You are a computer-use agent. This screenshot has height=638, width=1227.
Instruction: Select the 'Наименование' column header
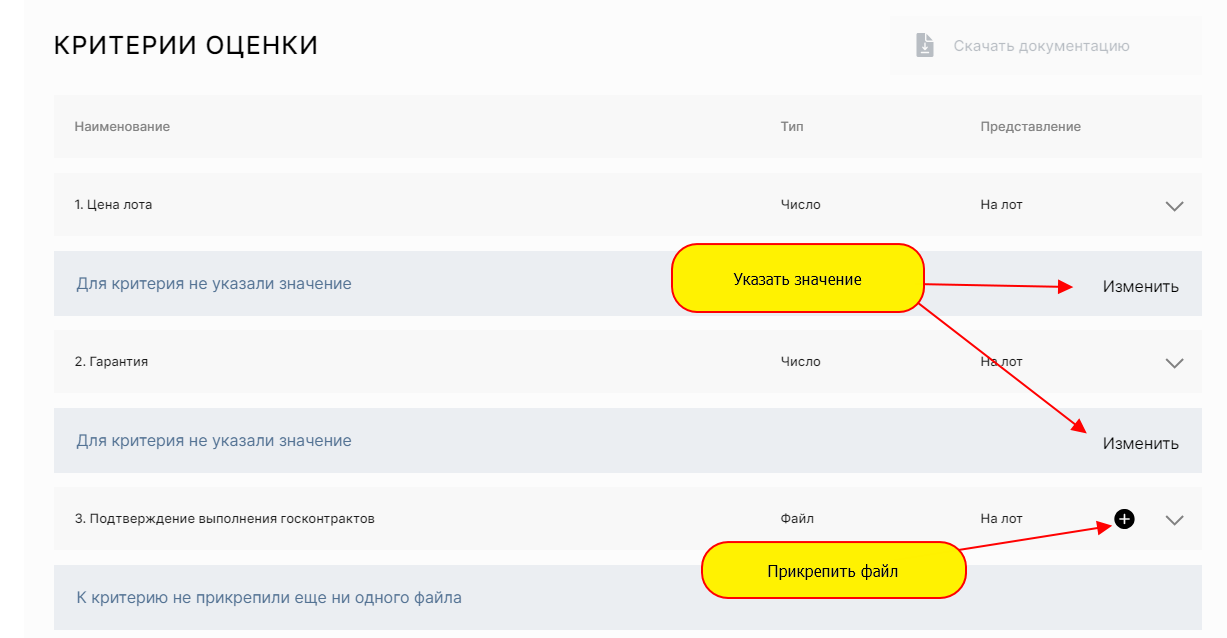coord(122,127)
